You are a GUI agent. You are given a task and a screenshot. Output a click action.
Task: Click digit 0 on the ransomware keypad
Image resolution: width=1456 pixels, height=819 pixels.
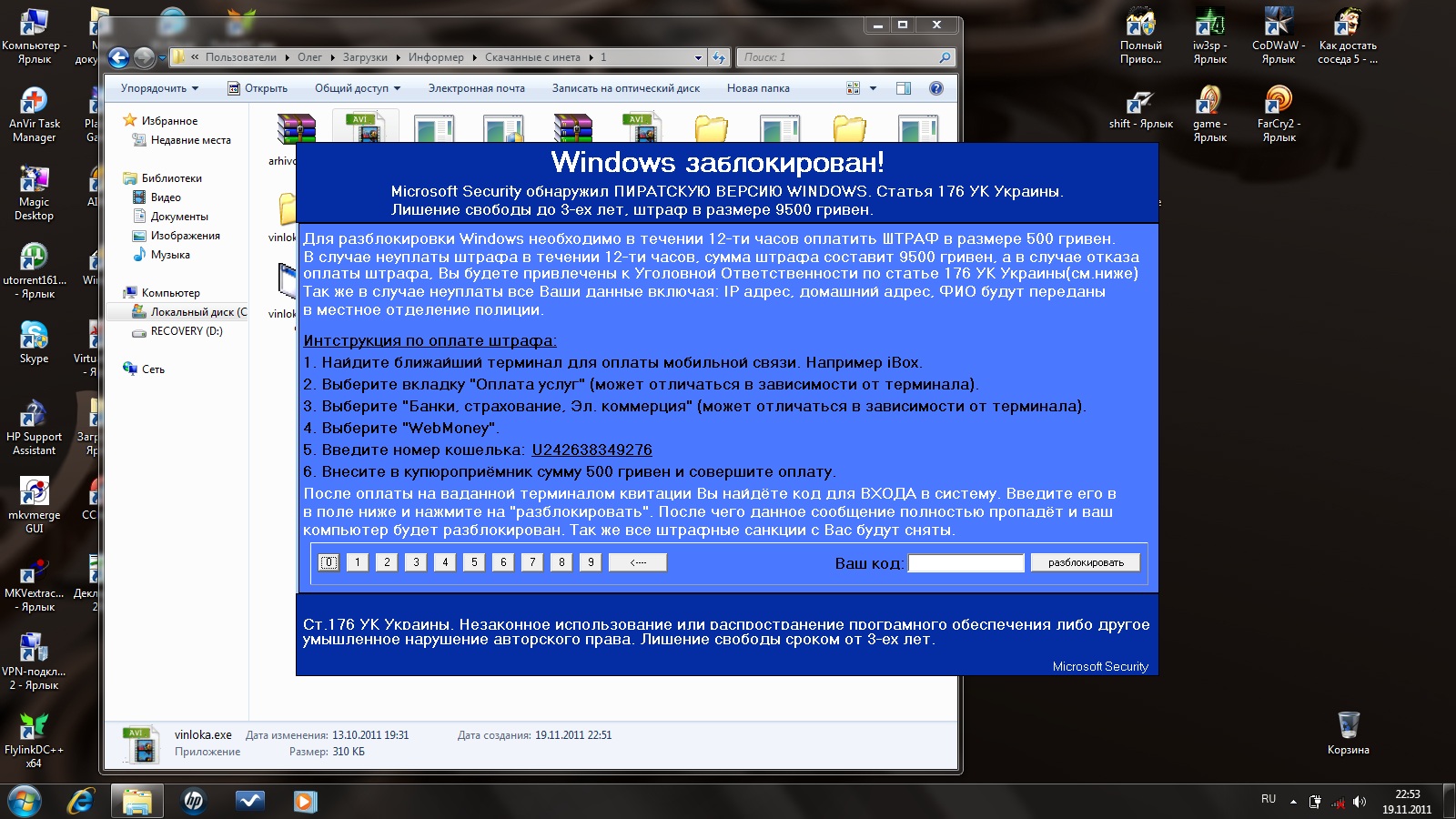click(329, 562)
